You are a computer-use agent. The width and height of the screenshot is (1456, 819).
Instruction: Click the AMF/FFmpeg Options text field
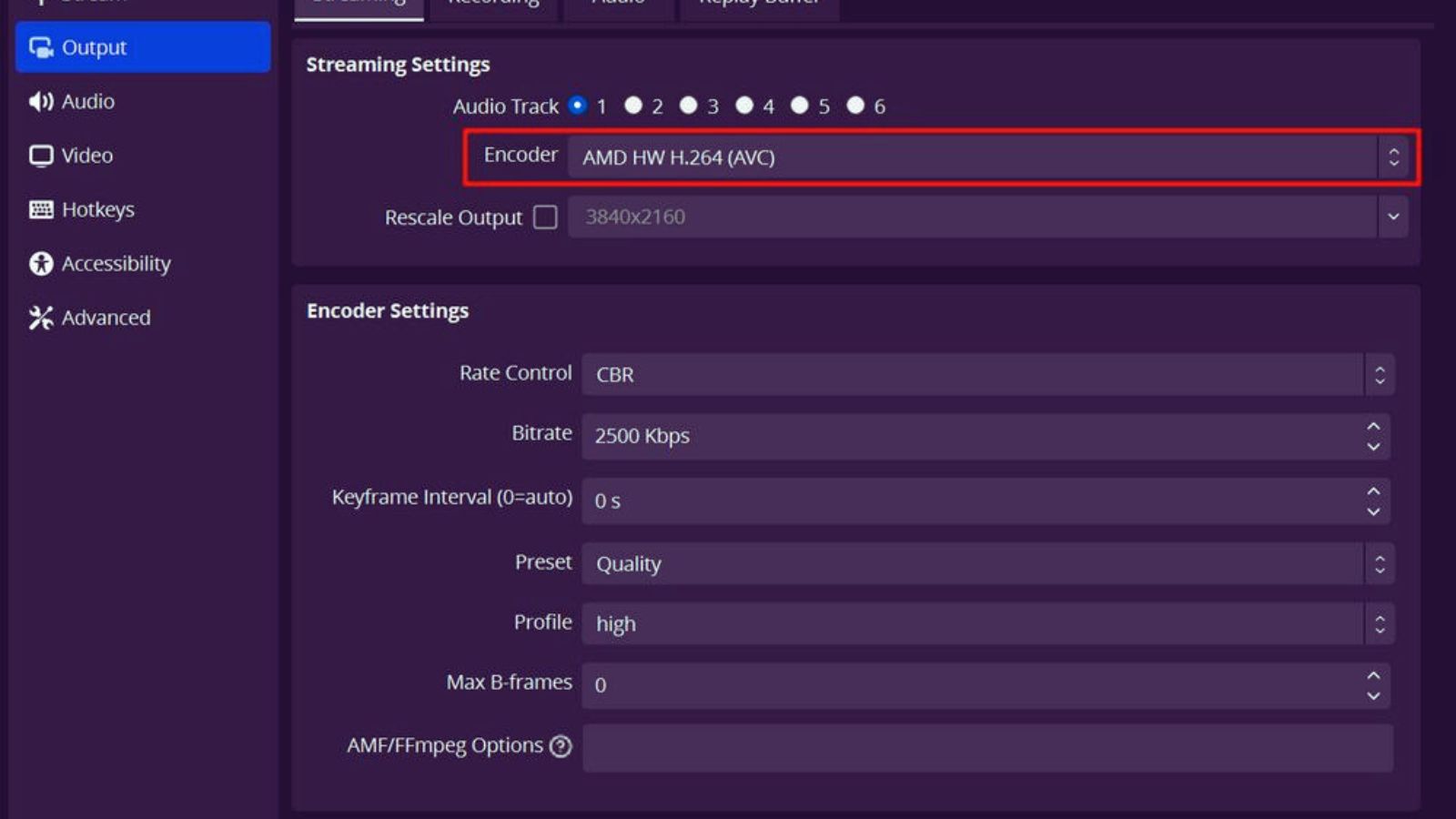987,748
